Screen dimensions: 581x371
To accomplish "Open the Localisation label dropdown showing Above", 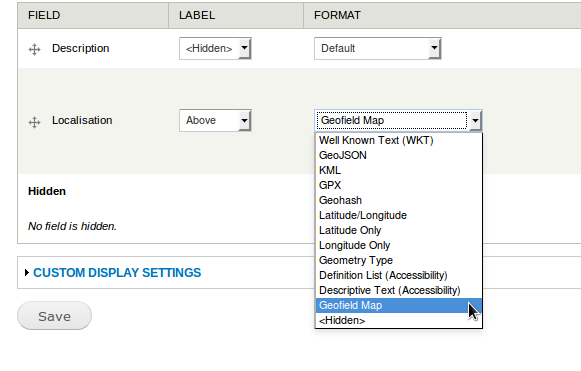I will [215, 120].
